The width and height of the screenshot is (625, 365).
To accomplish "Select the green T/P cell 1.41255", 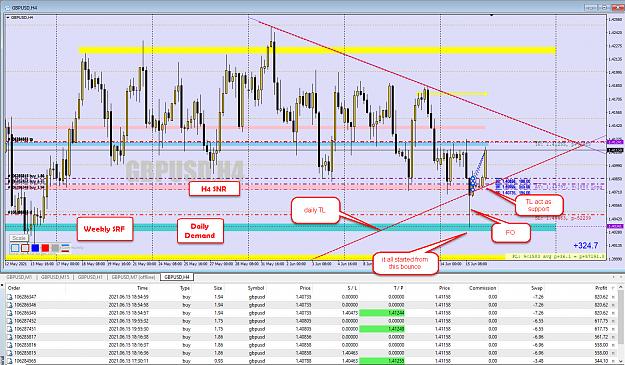I will point(383,361).
